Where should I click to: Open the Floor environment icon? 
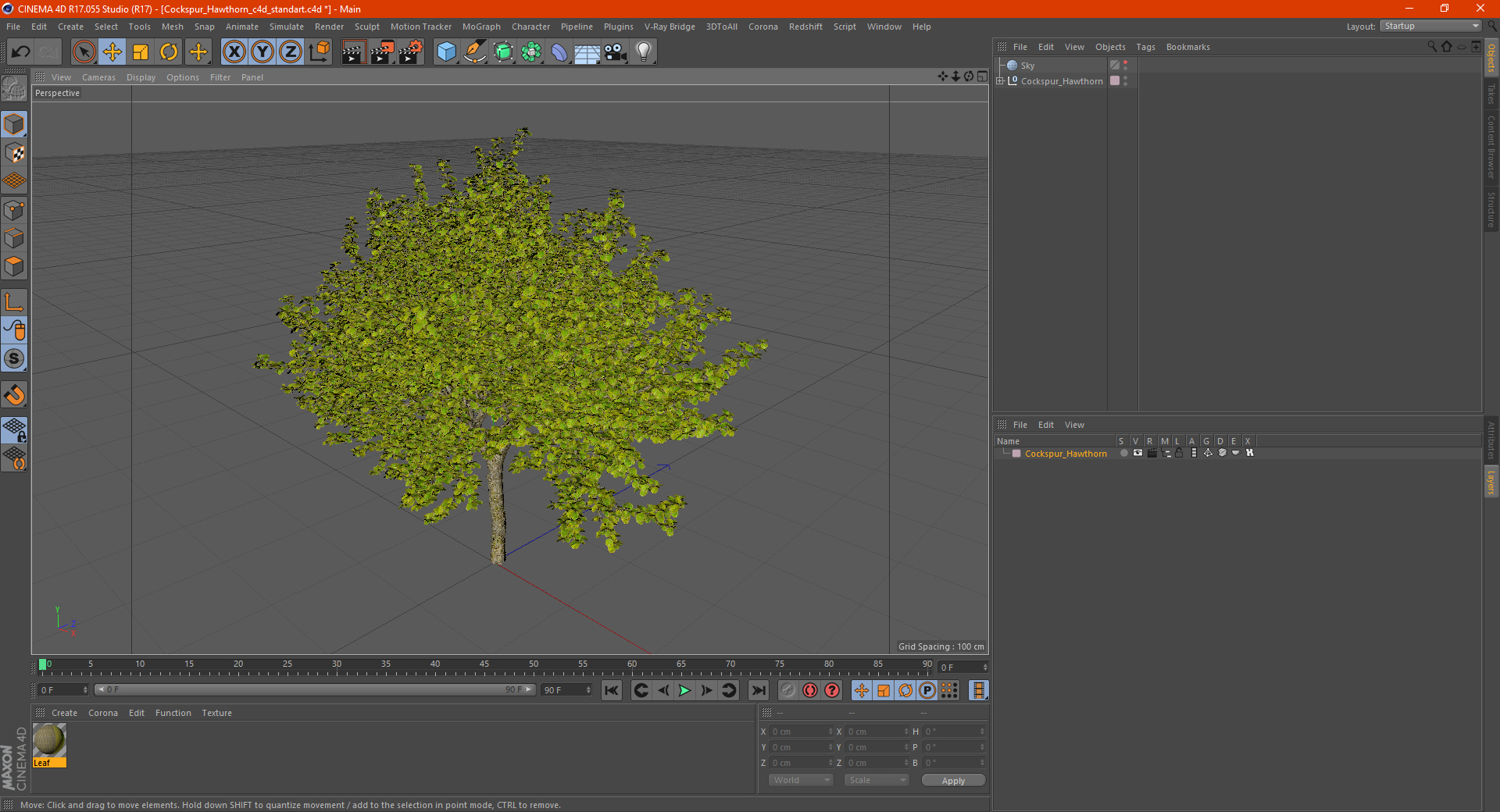[x=587, y=52]
